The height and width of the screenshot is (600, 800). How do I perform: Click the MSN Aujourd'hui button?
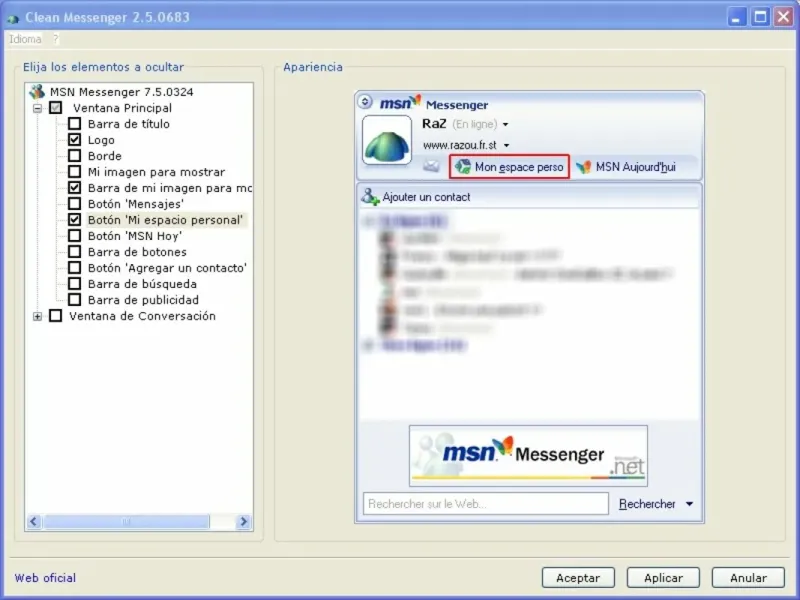626,167
